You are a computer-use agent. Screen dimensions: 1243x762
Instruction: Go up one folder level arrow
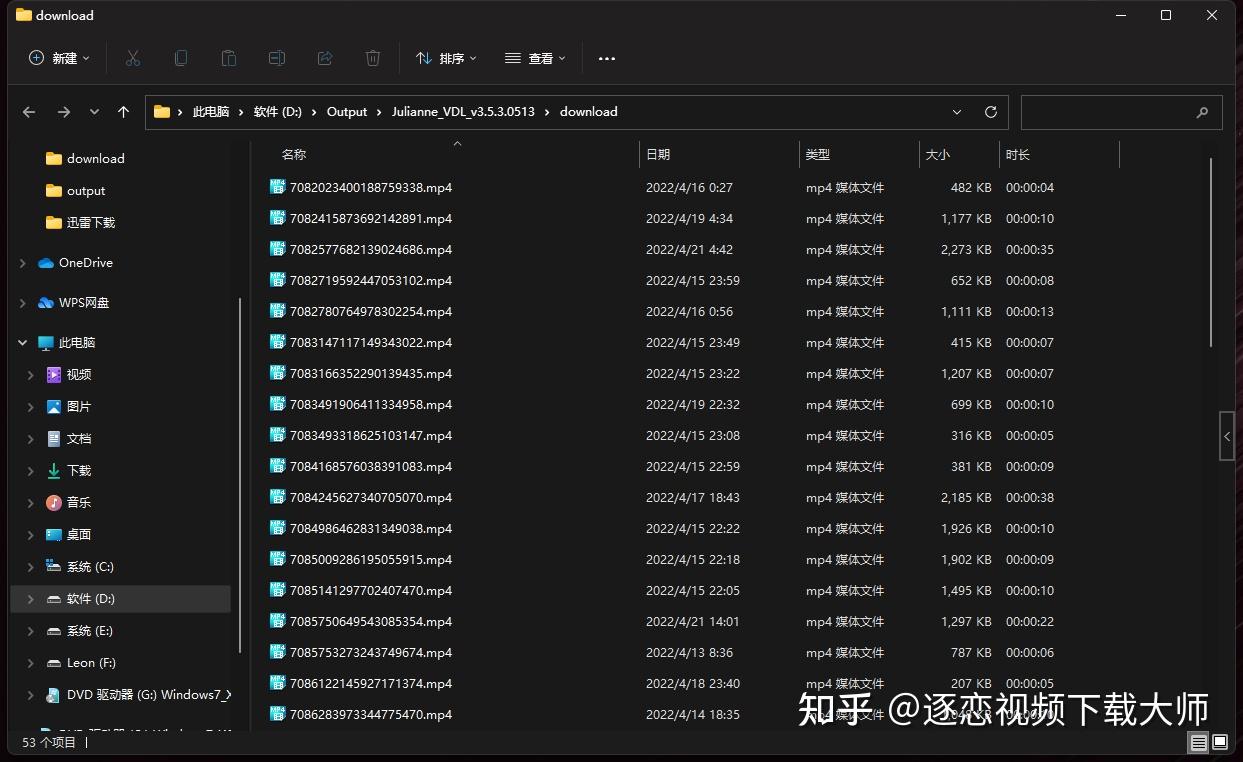click(124, 112)
